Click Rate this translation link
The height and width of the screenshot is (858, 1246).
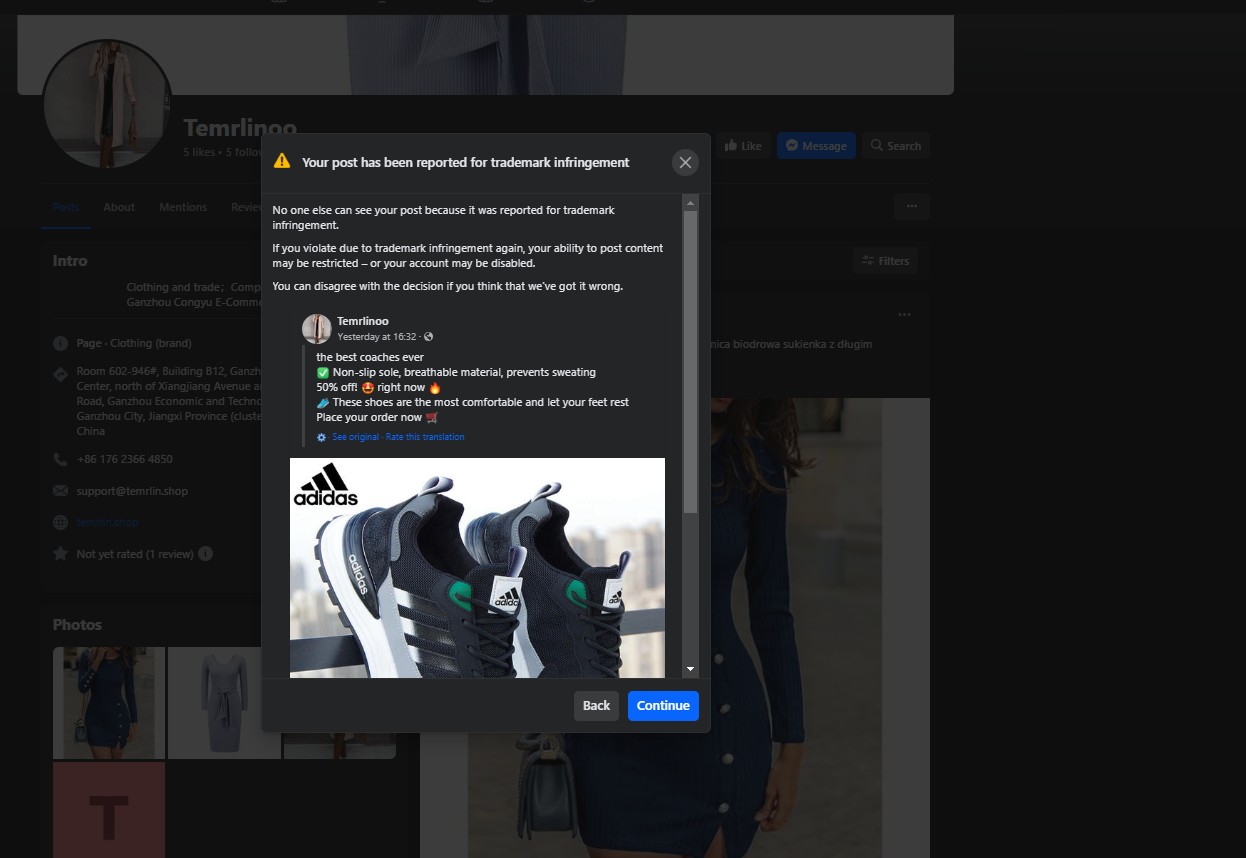pos(425,437)
